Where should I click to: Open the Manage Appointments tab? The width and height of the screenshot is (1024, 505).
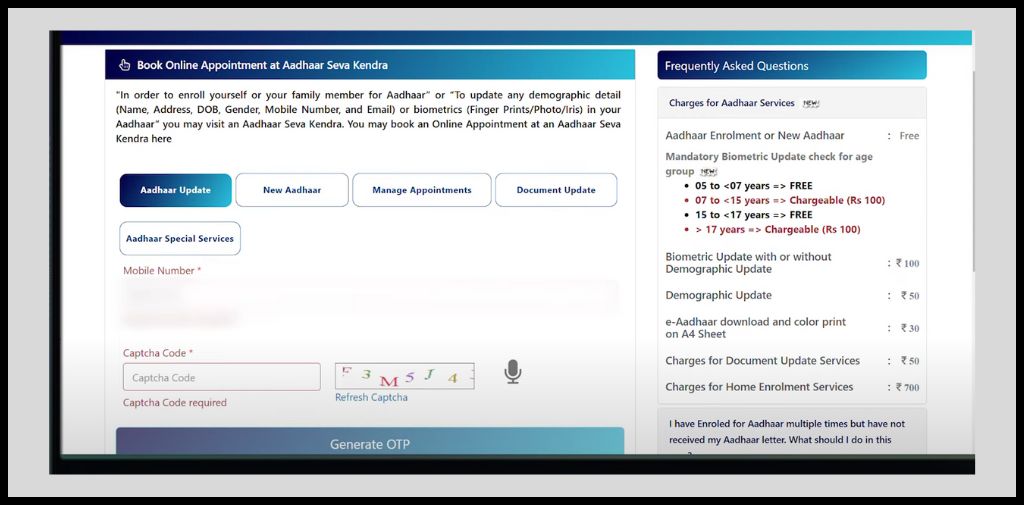(422, 190)
